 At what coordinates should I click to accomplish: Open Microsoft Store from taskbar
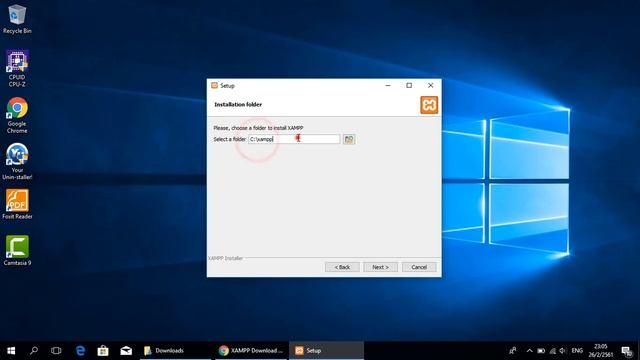click(103, 351)
